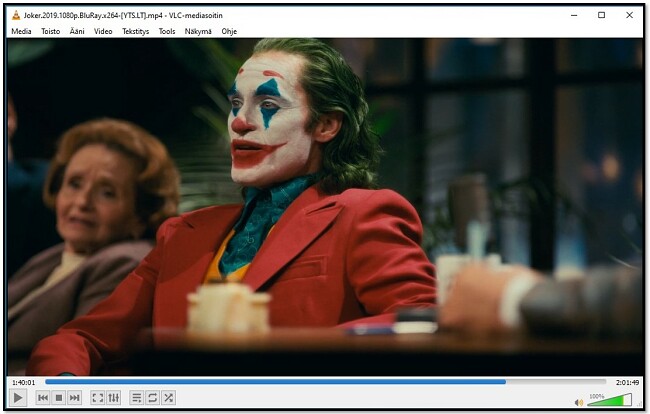Minimize the VLC window
This screenshot has height=414, width=650.
tap(574, 15)
